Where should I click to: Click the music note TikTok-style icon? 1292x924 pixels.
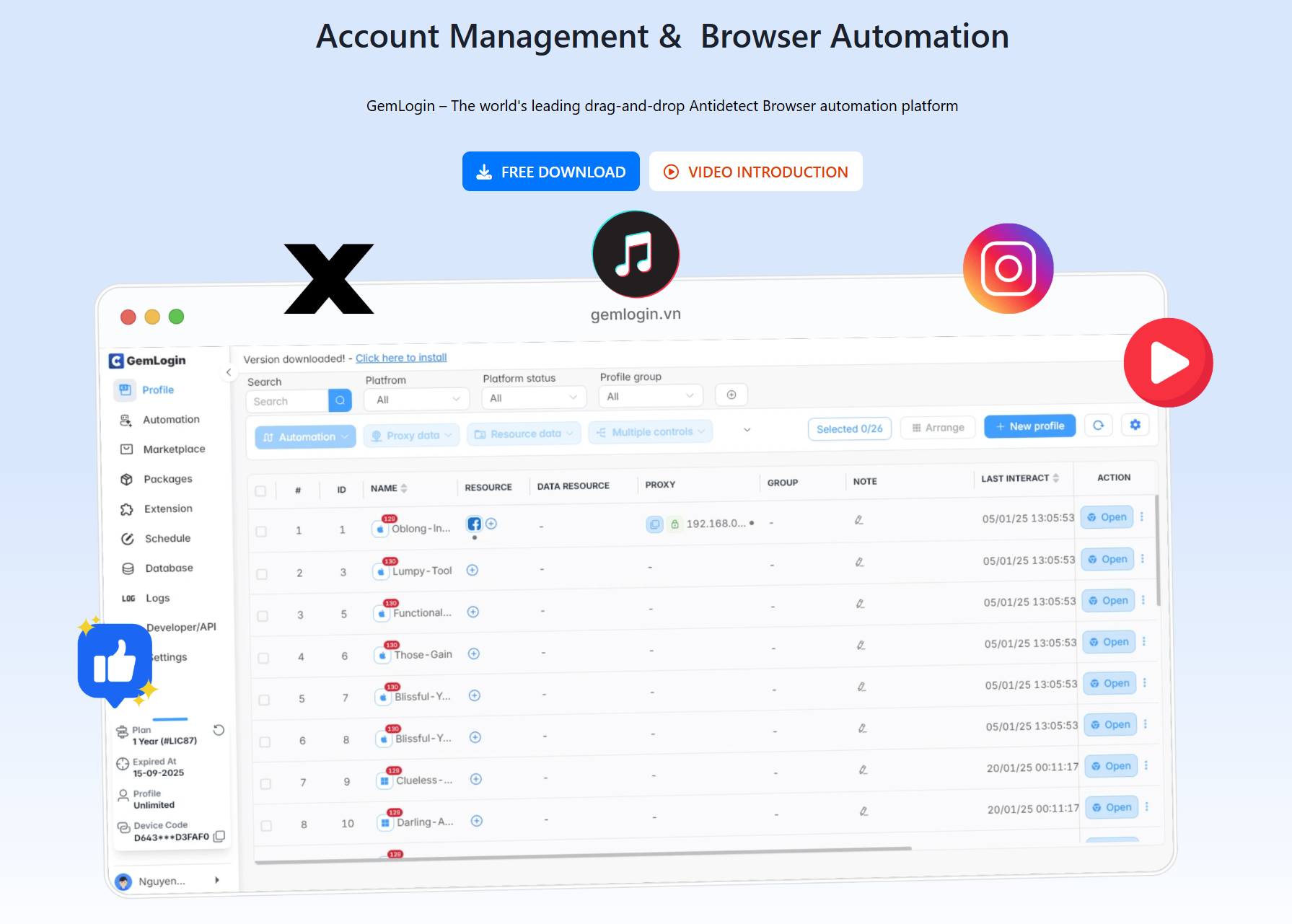click(636, 254)
